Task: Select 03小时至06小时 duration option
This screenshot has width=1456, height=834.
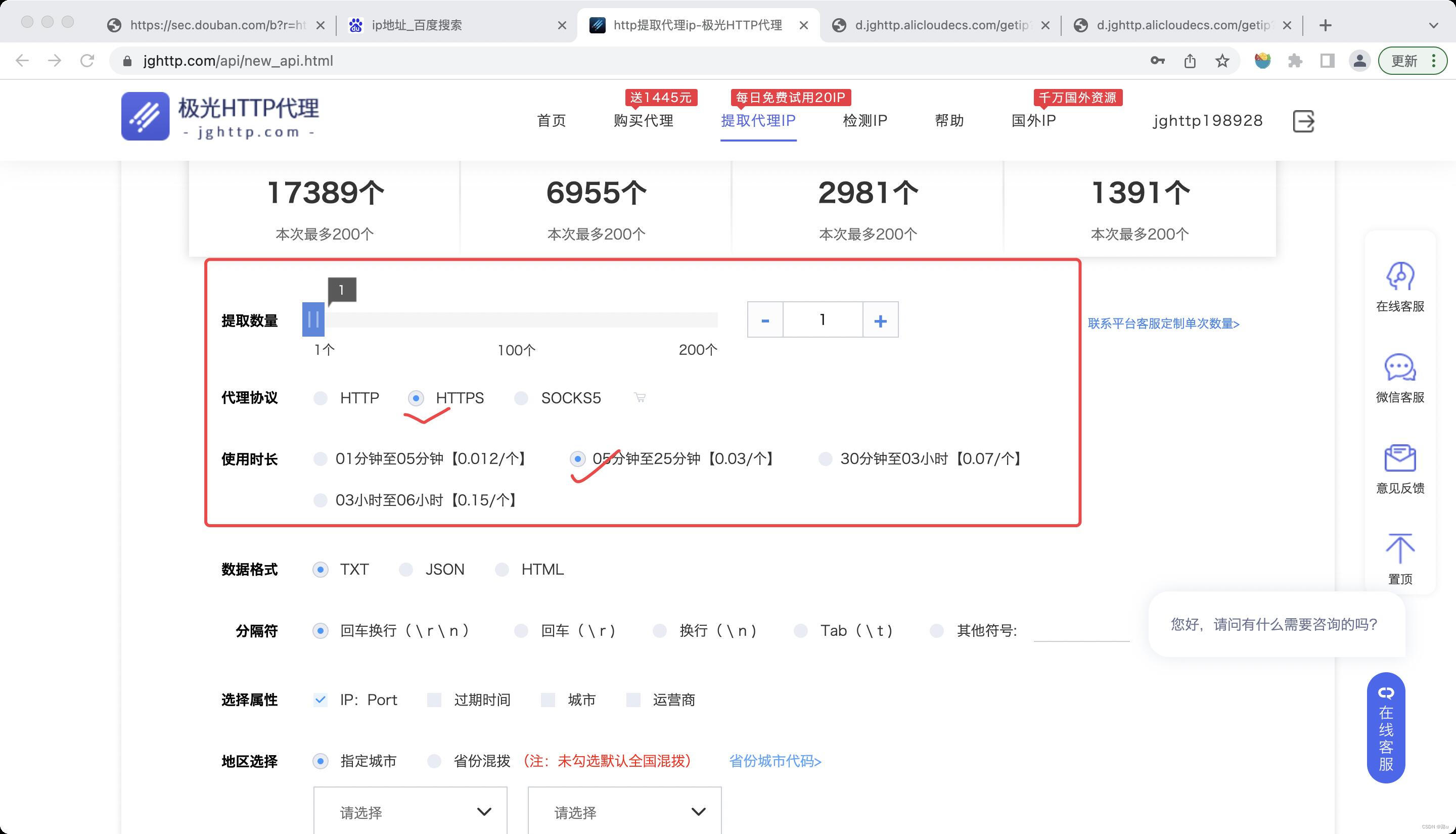Action: coord(320,500)
